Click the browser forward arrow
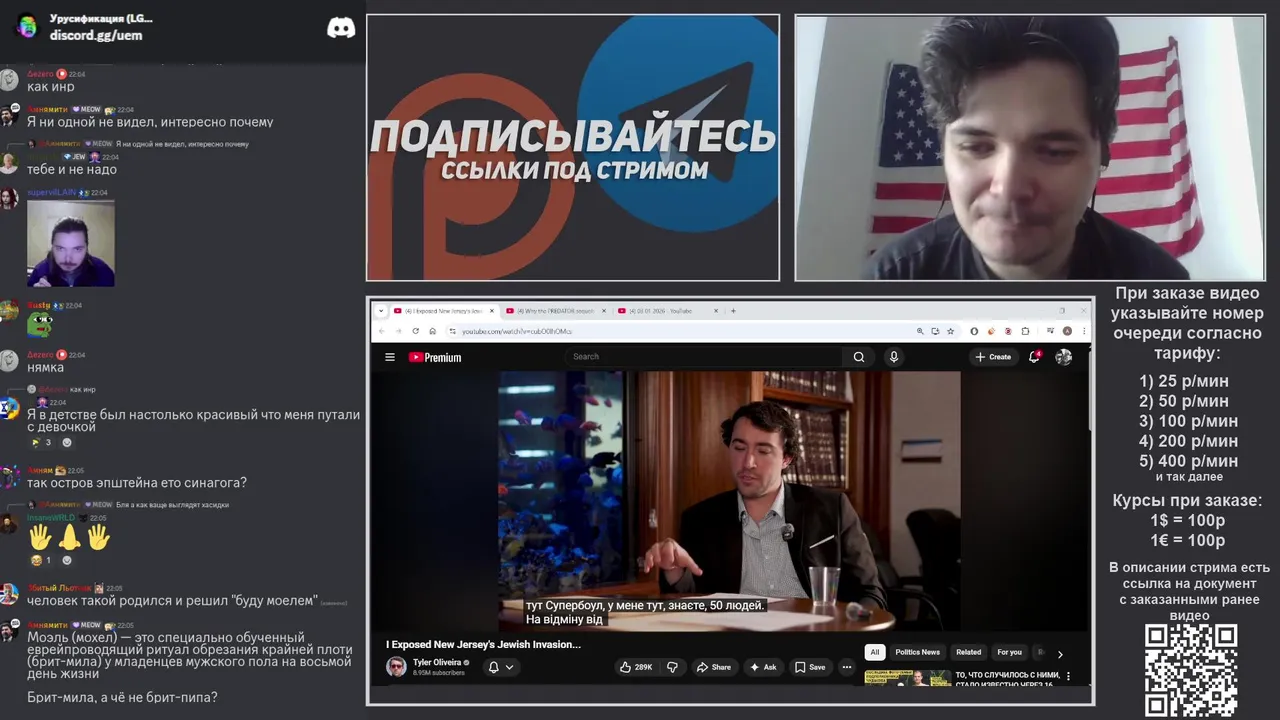1280x720 pixels. coord(399,331)
